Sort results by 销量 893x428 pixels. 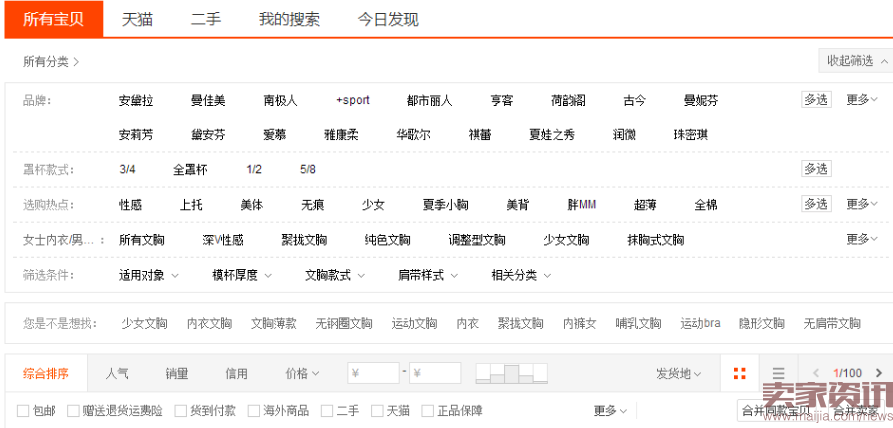click(x=177, y=374)
